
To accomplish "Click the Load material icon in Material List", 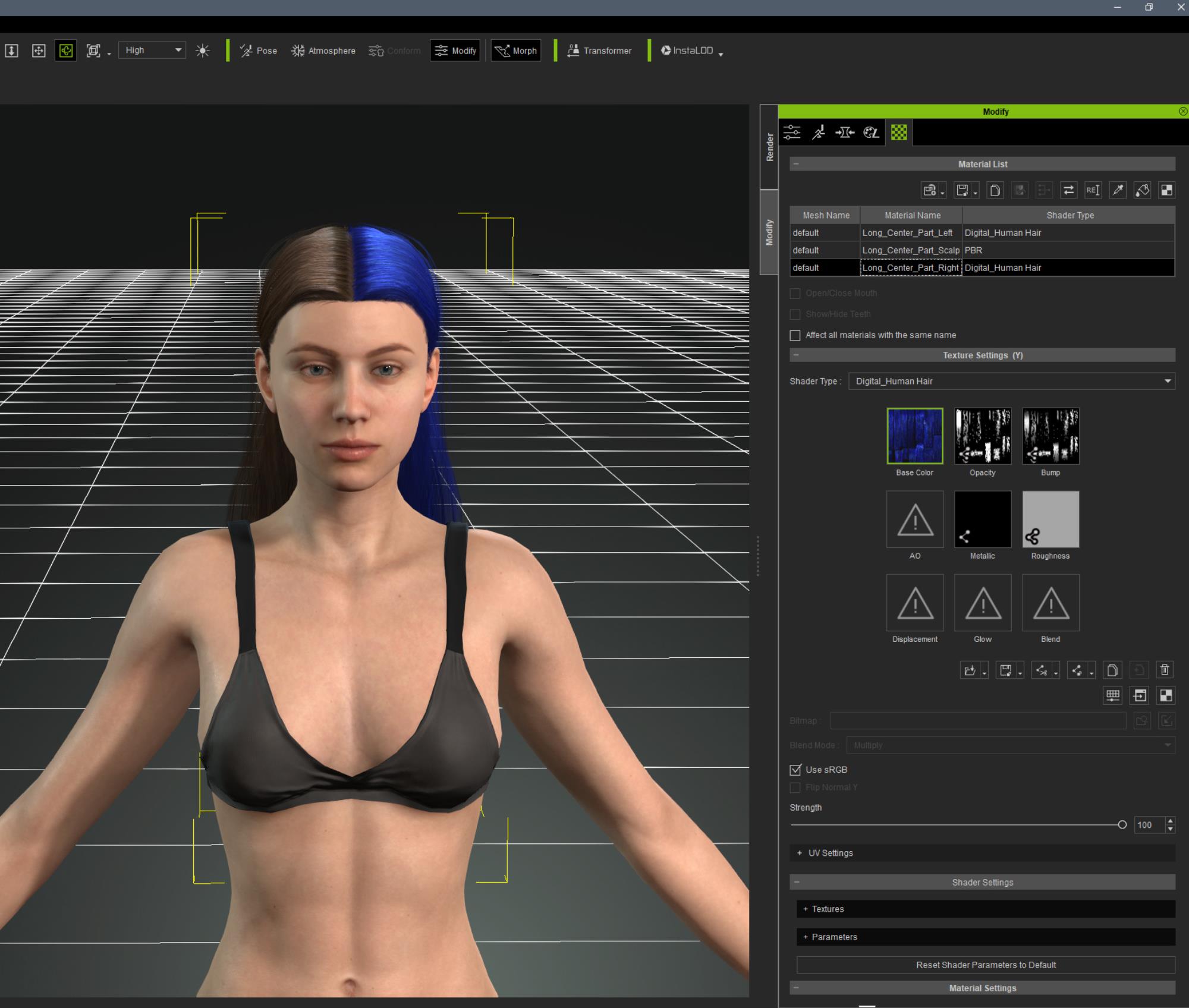I will click(x=930, y=190).
